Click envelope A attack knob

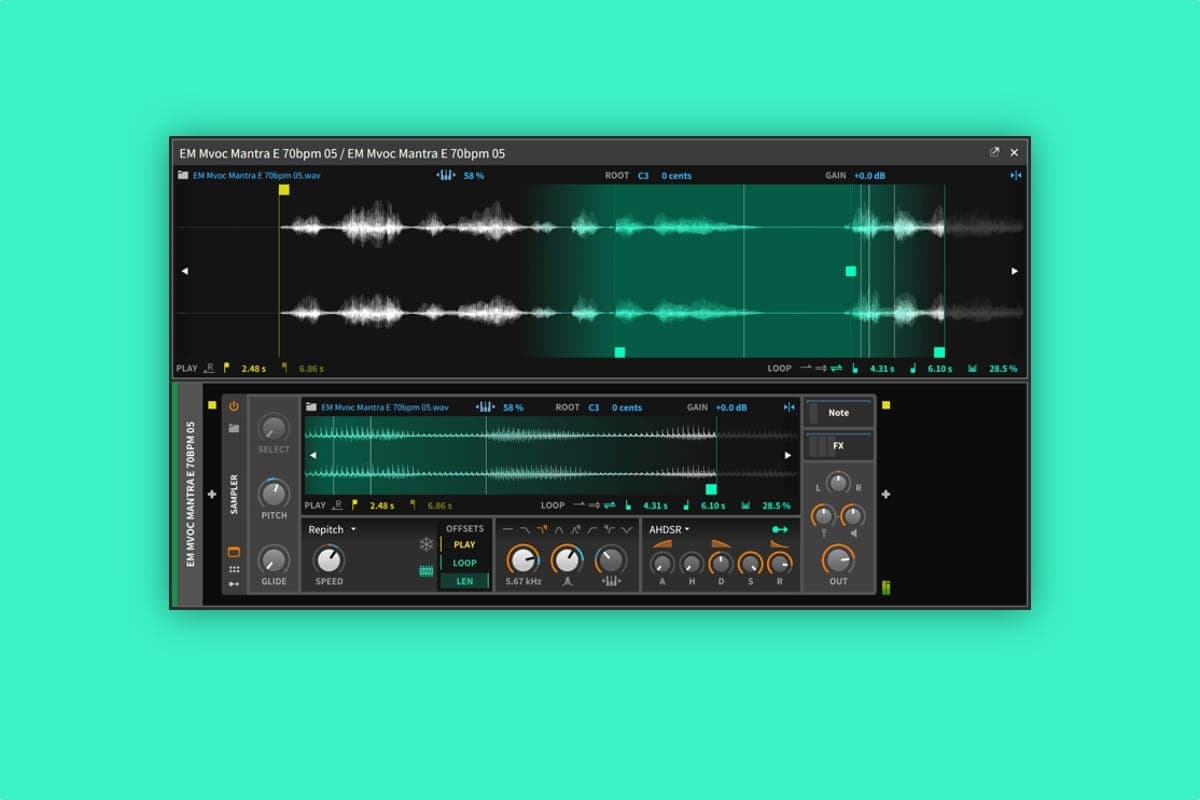[x=661, y=563]
